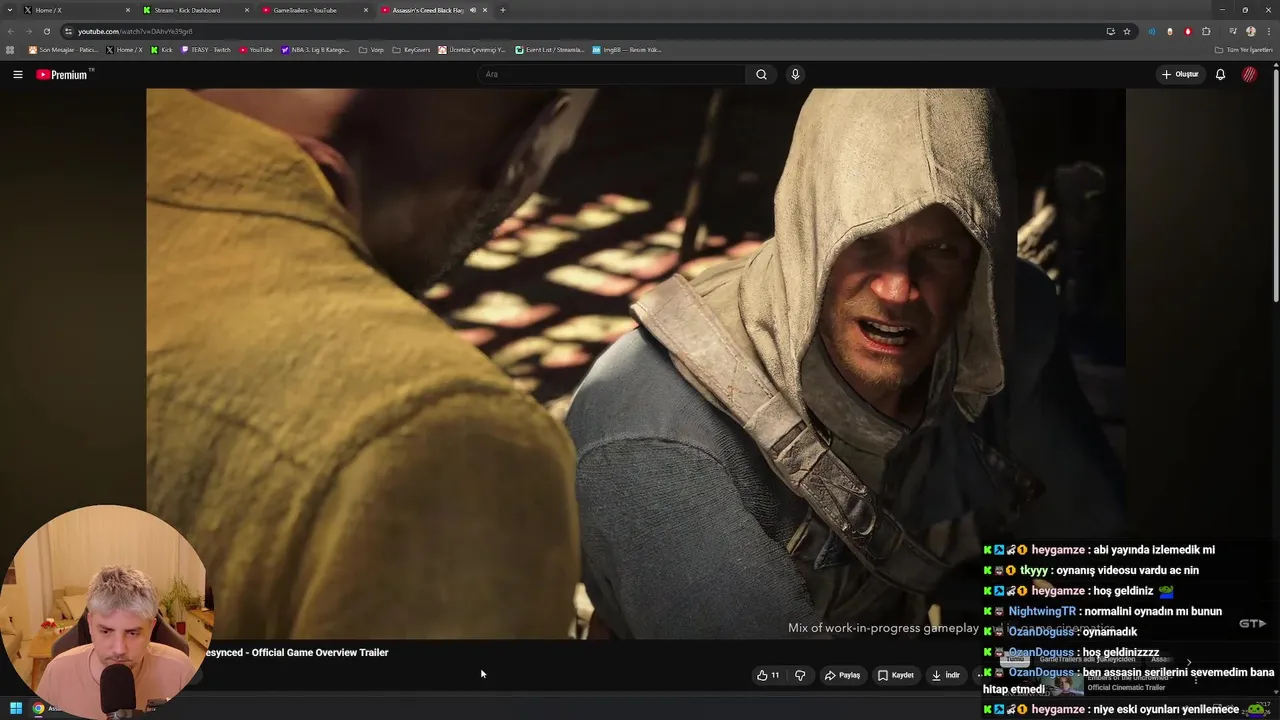The height and width of the screenshot is (720, 1280).
Task: Open the Home / X bookmark
Action: [x=124, y=49]
